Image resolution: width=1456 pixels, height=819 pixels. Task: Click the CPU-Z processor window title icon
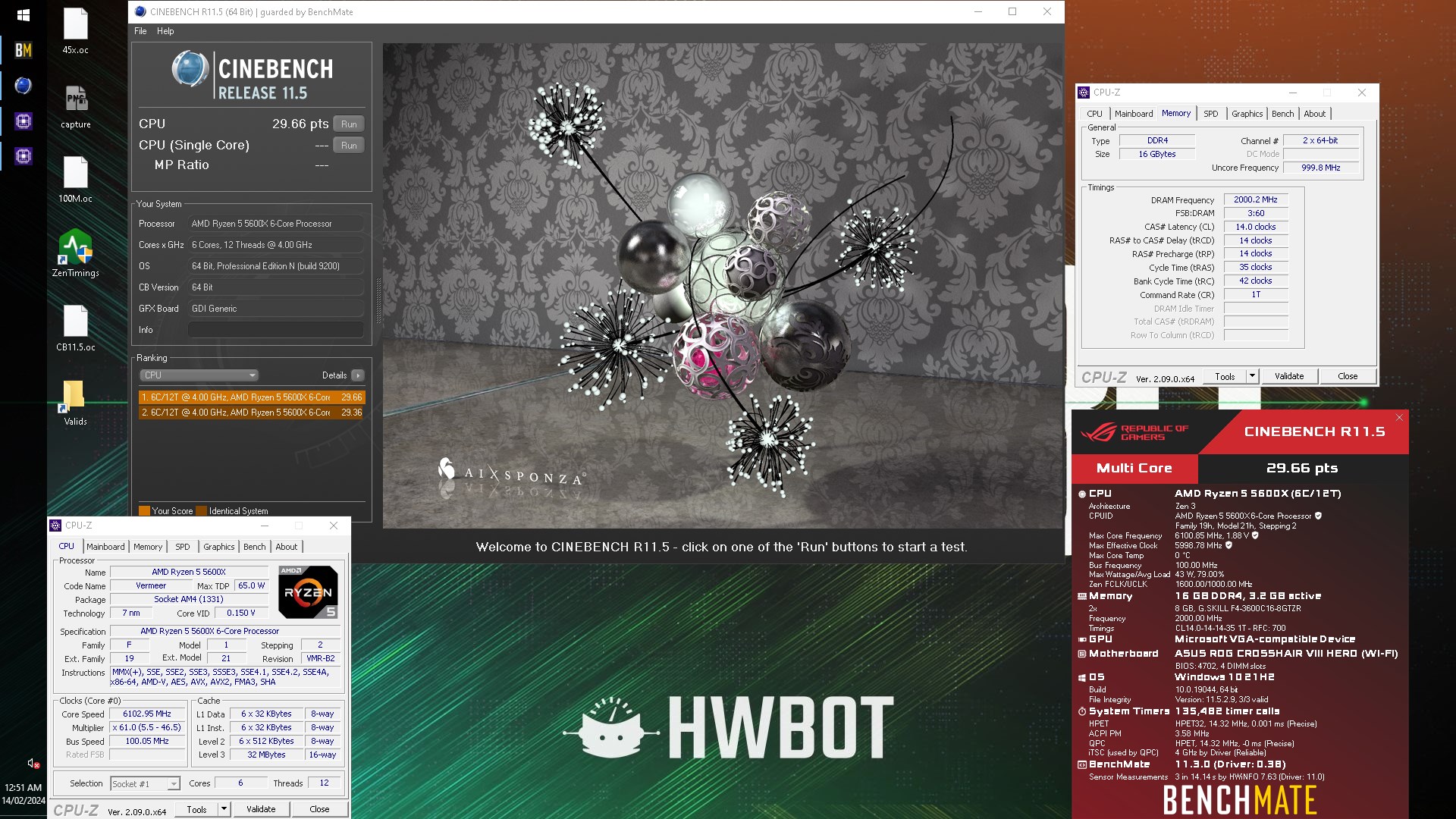point(55,526)
